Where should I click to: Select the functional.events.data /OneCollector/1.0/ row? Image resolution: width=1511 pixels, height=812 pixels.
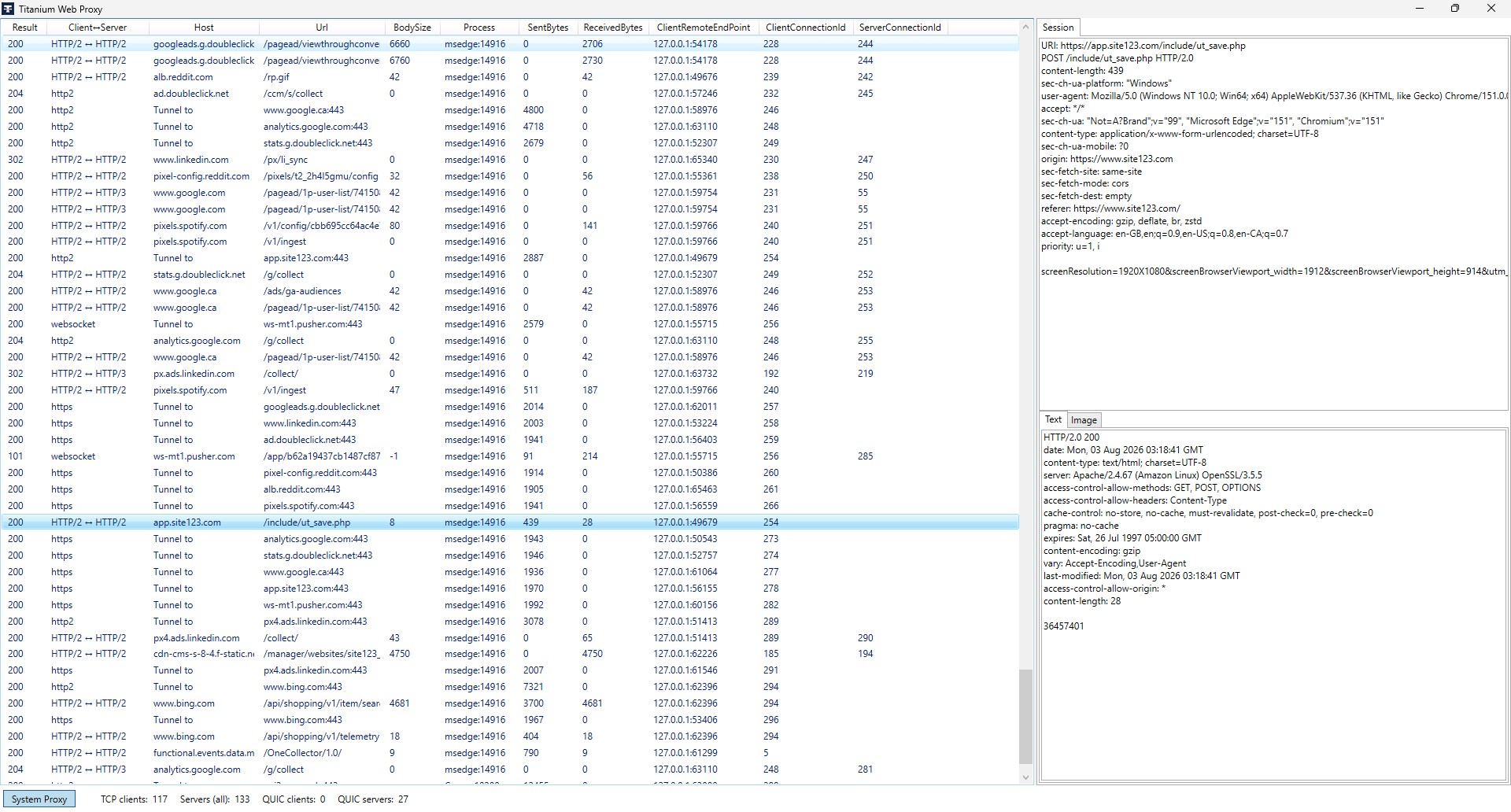[x=510, y=753]
